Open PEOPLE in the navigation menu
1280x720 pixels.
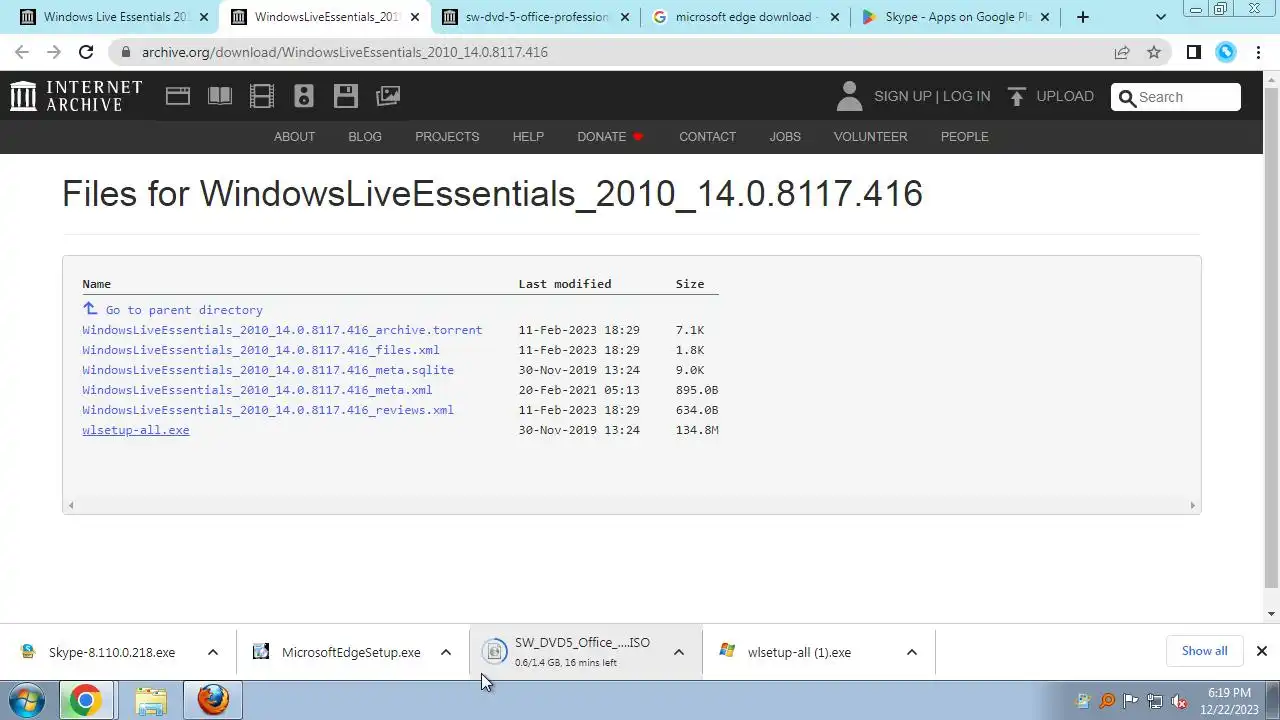point(964,137)
